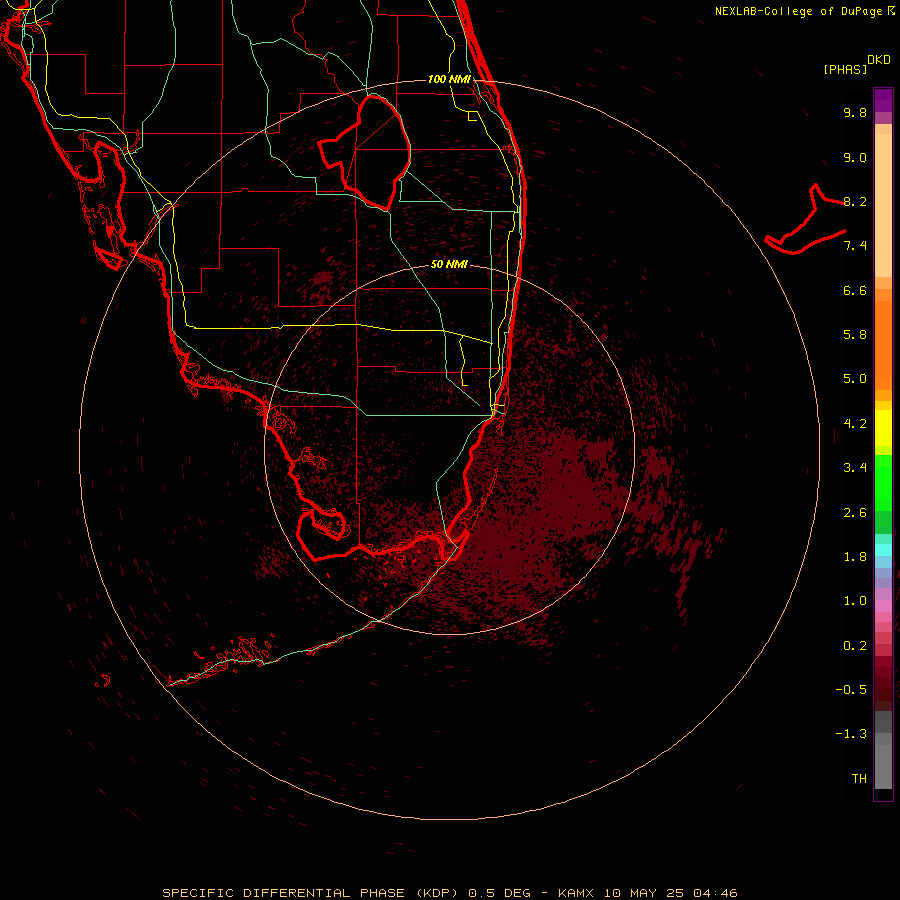The width and height of the screenshot is (900, 900).
Task: Click the 1.8 legend value
Action: click(x=855, y=557)
